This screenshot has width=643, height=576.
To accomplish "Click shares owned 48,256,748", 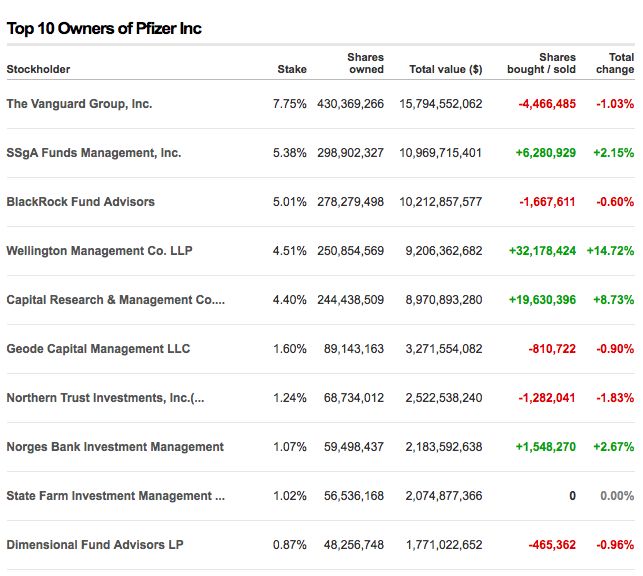I will pos(354,545).
